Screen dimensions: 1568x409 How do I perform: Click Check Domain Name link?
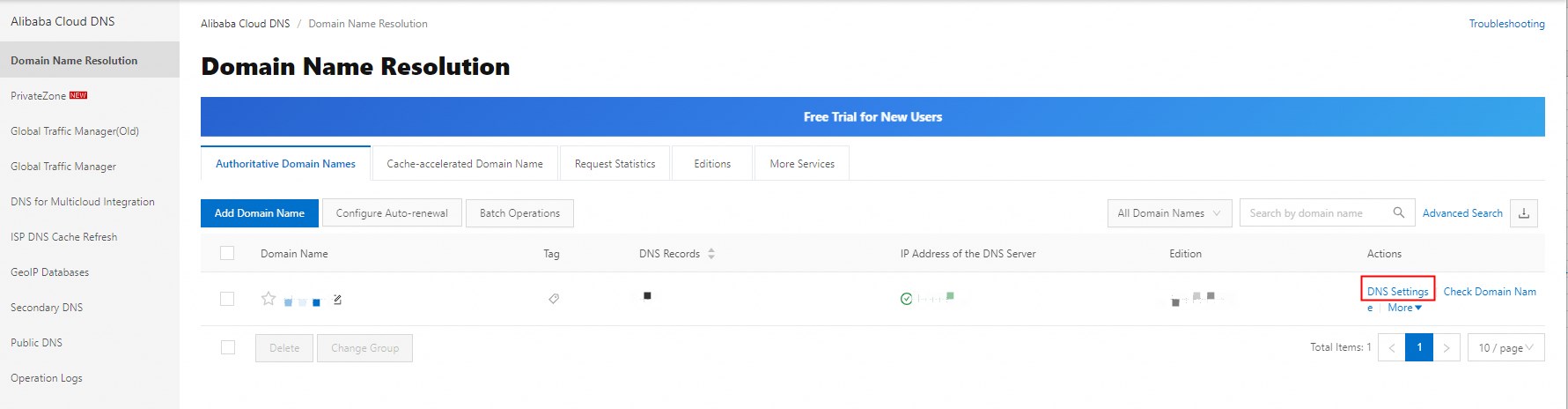click(1490, 292)
